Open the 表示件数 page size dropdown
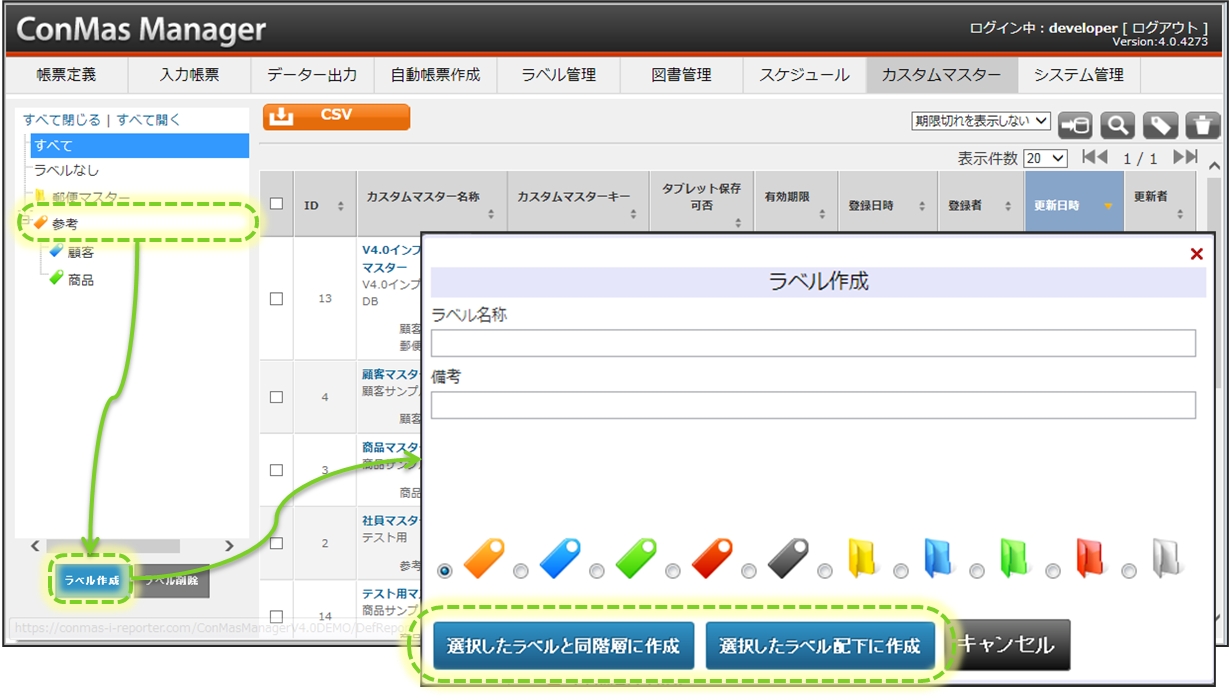This screenshot has width=1229, height=700. click(x=1045, y=158)
